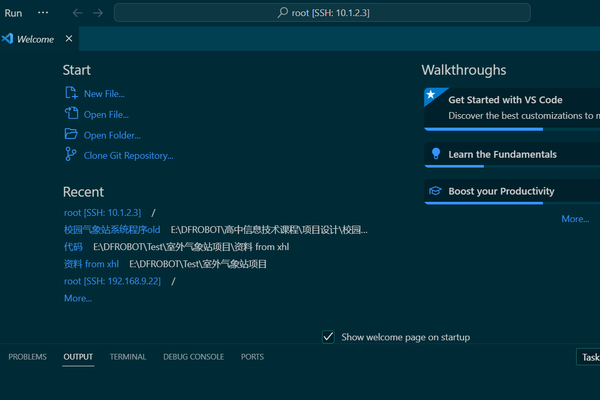Click the Open File... link

(x=106, y=114)
